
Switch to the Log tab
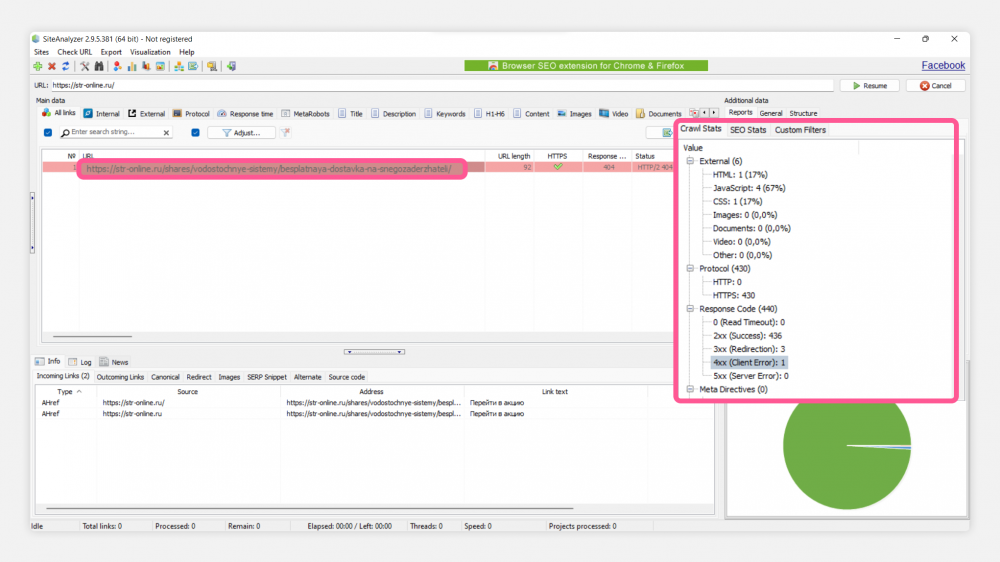click(x=80, y=362)
